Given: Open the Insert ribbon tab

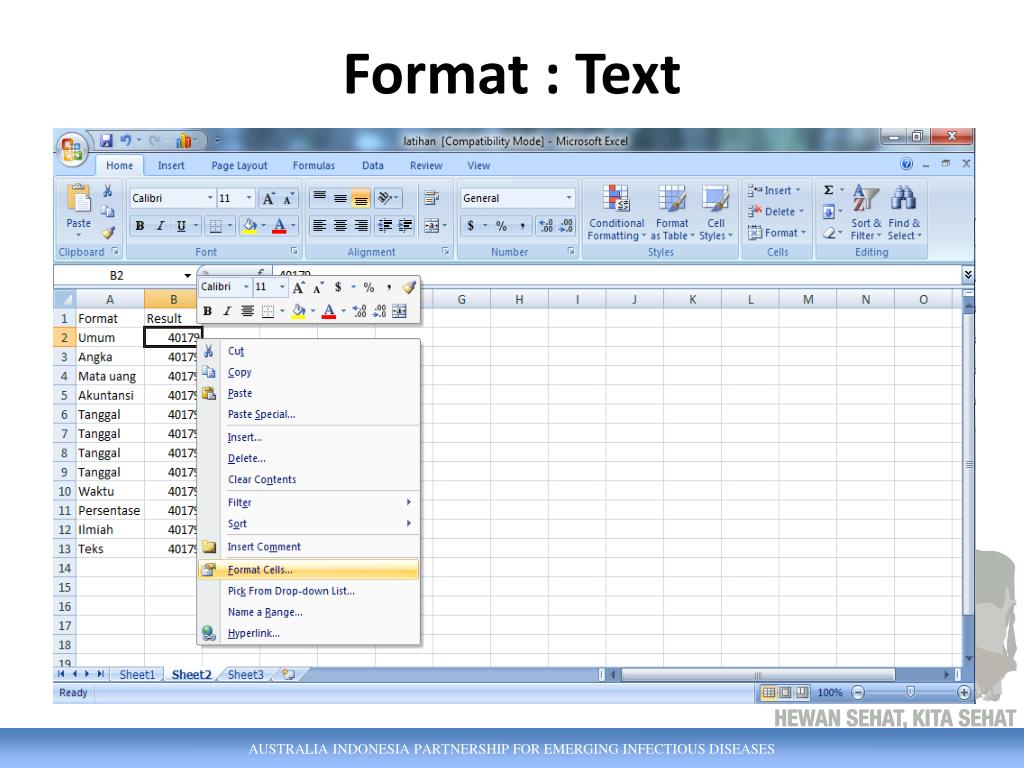Looking at the screenshot, I should [171, 166].
